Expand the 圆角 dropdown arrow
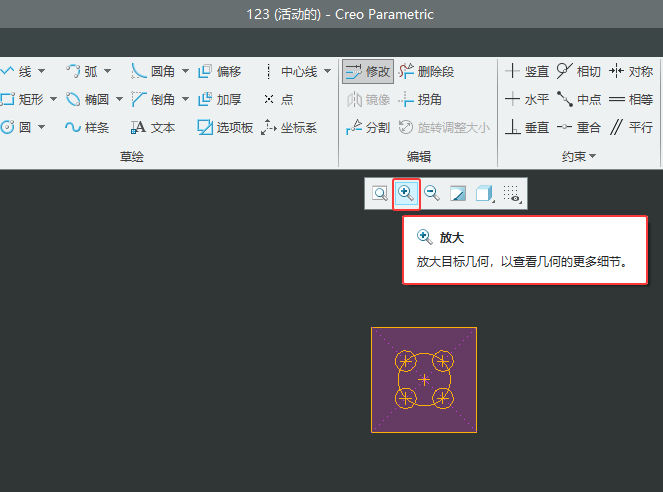The image size is (663, 492). click(185, 71)
